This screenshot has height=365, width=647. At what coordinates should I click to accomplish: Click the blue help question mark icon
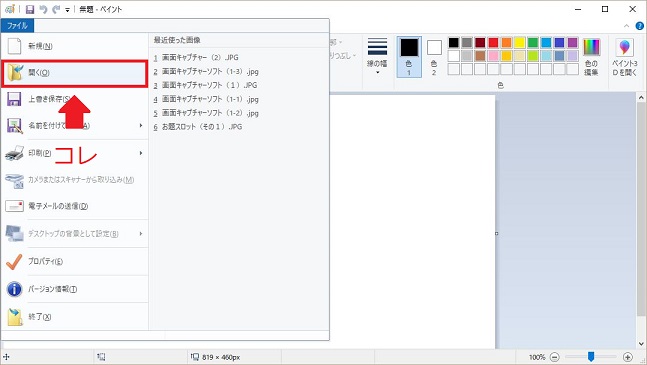pyautogui.click(x=640, y=26)
